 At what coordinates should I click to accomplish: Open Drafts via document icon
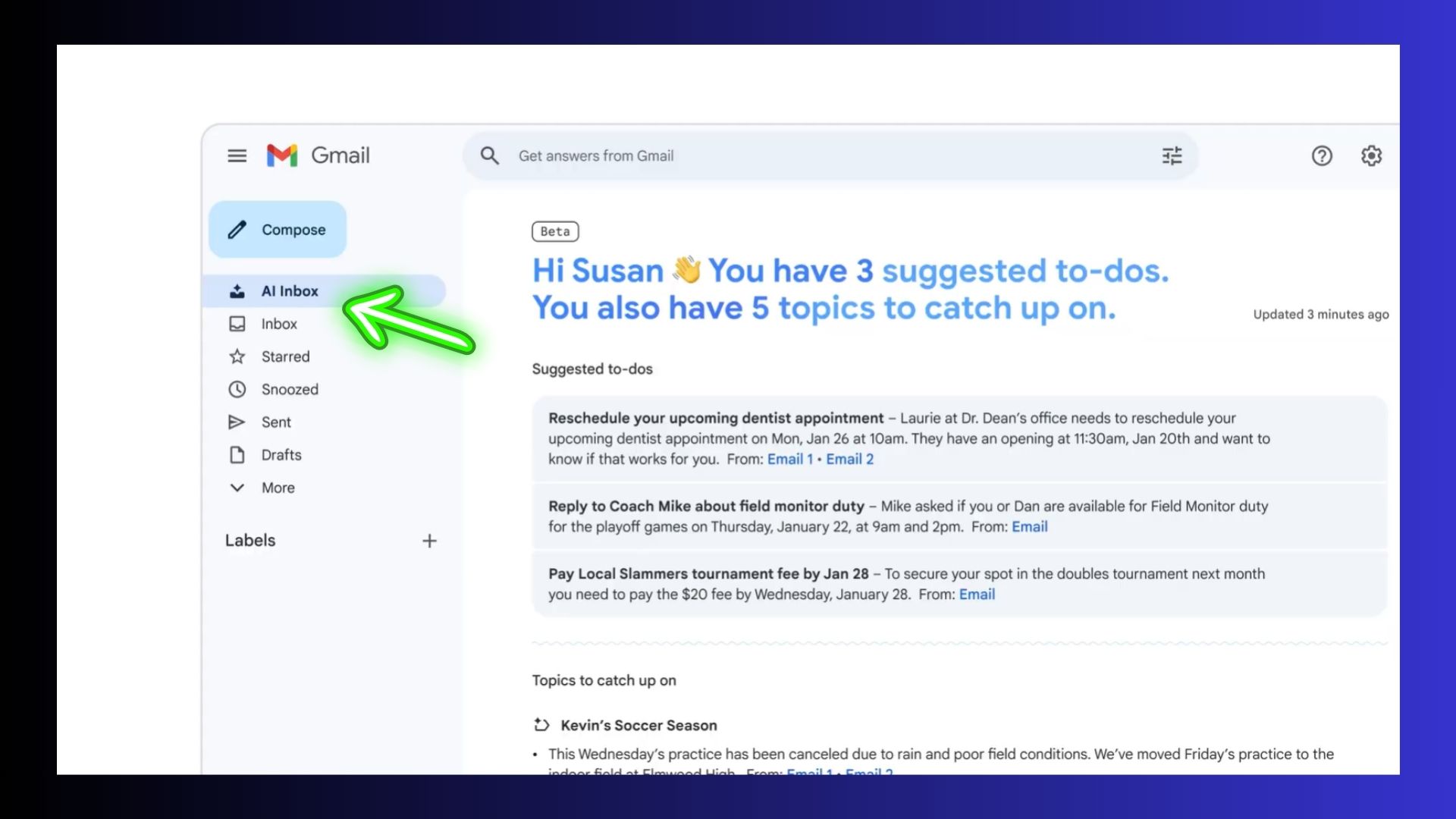click(x=237, y=454)
